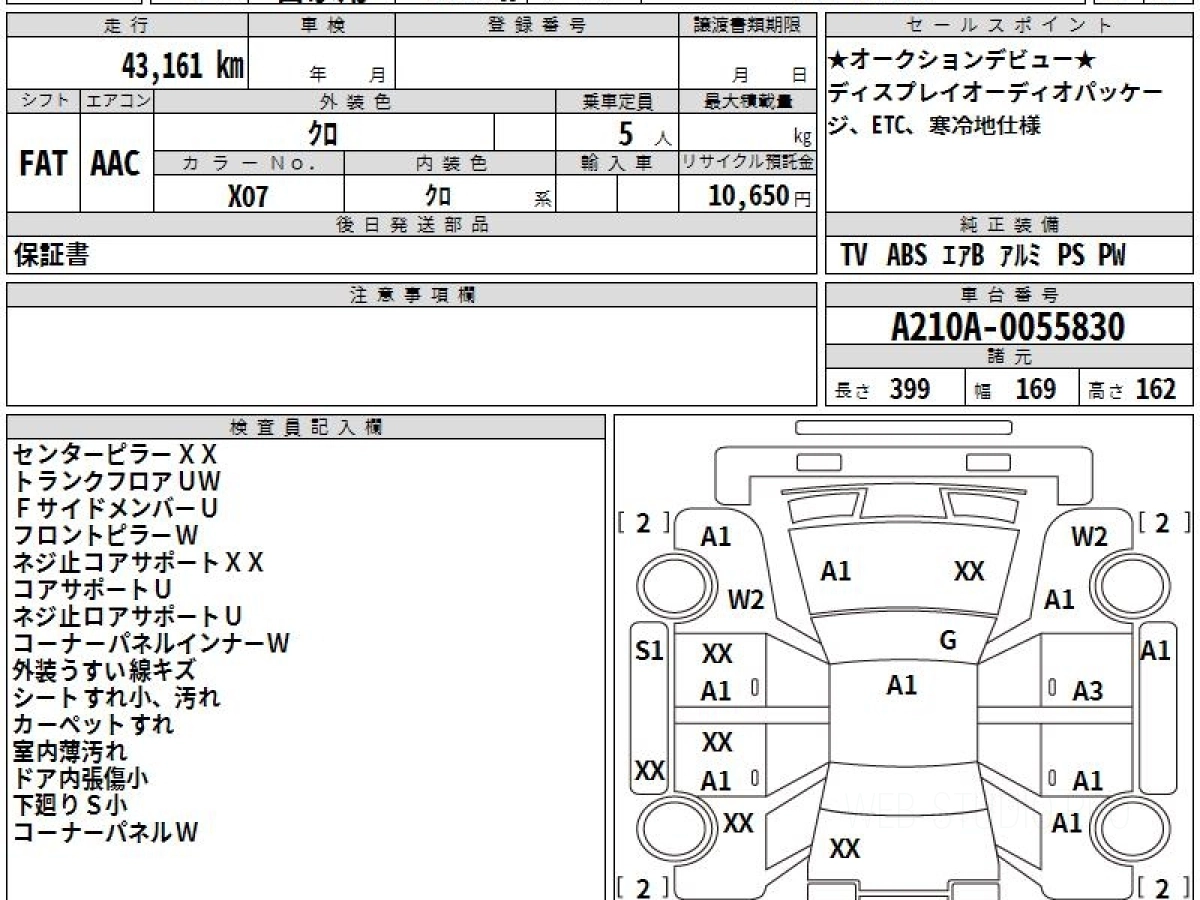Select the 走行 column header
1200x900 pixels.
coord(127,26)
